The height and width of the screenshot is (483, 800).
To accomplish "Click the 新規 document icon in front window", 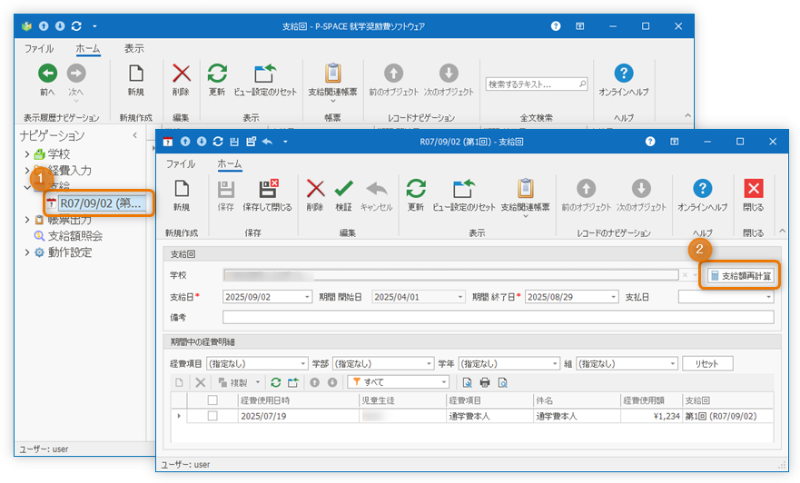I will [181, 189].
